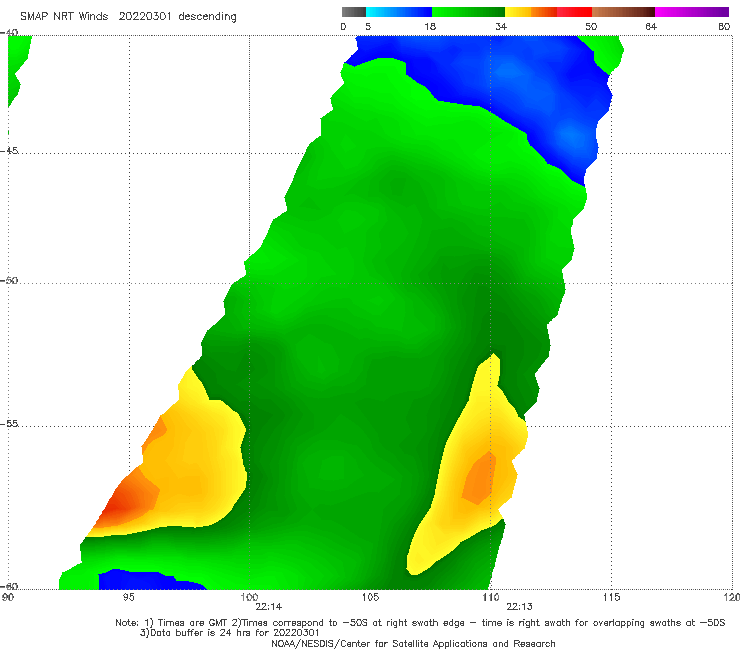740x650 pixels.
Task: Click the magenta-purple segment of the color scale
Action: (x=692, y=12)
